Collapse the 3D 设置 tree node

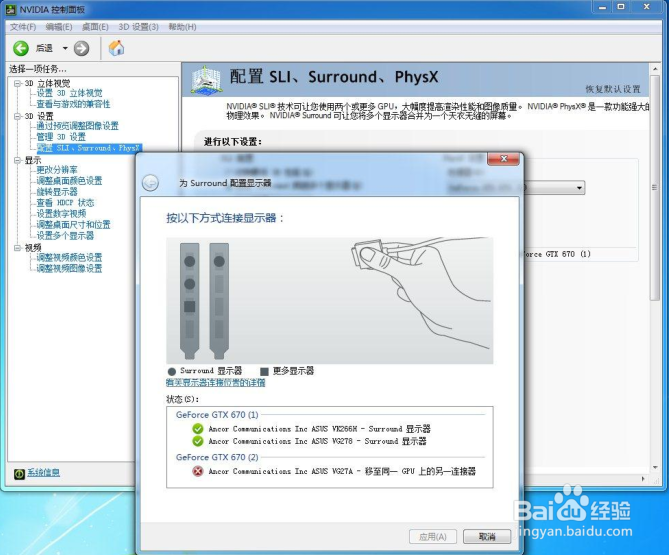point(17,116)
